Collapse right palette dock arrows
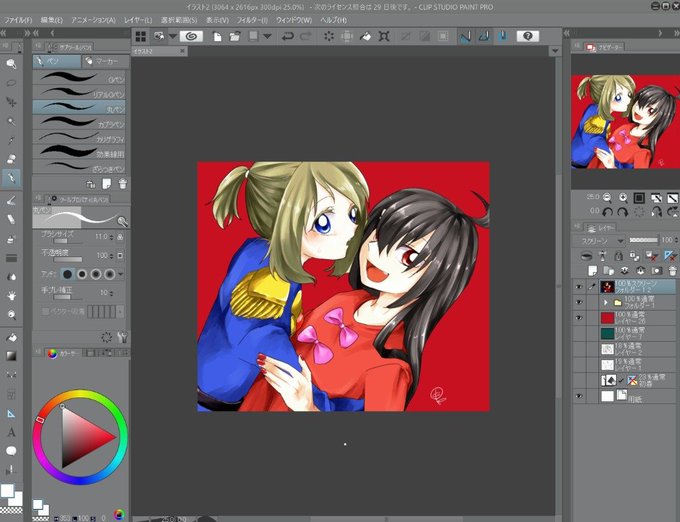The height and width of the screenshot is (522, 680). point(676,33)
